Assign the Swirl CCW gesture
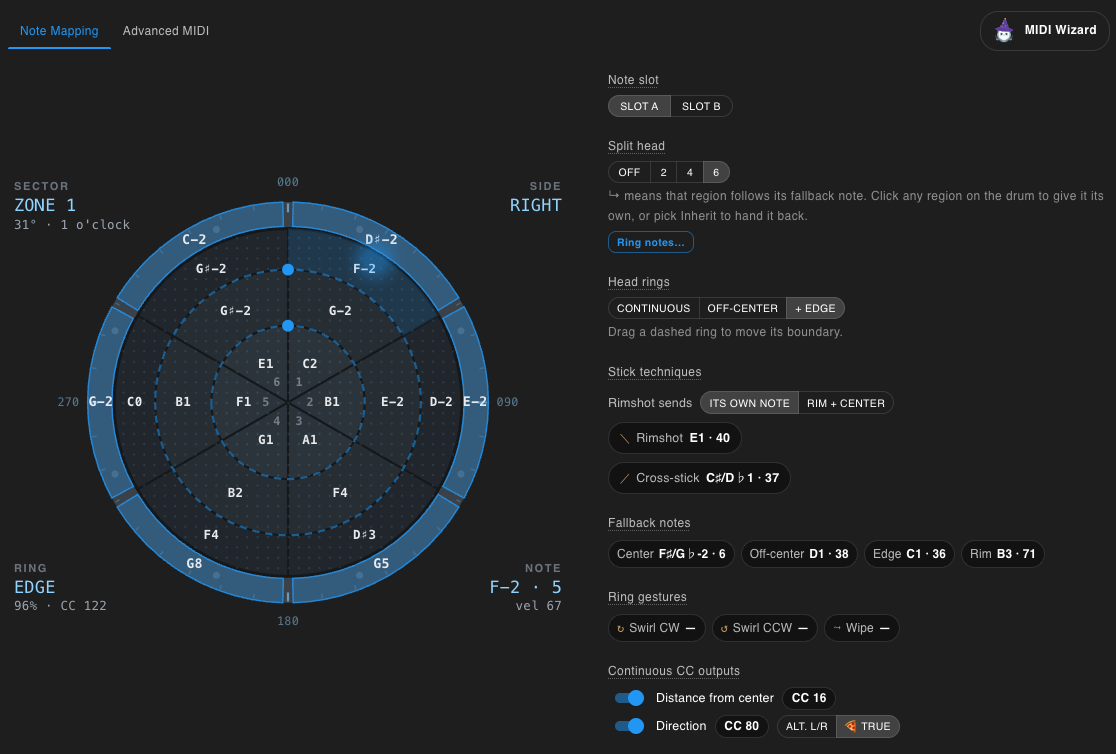Viewport: 1116px width, 754px height. point(765,628)
